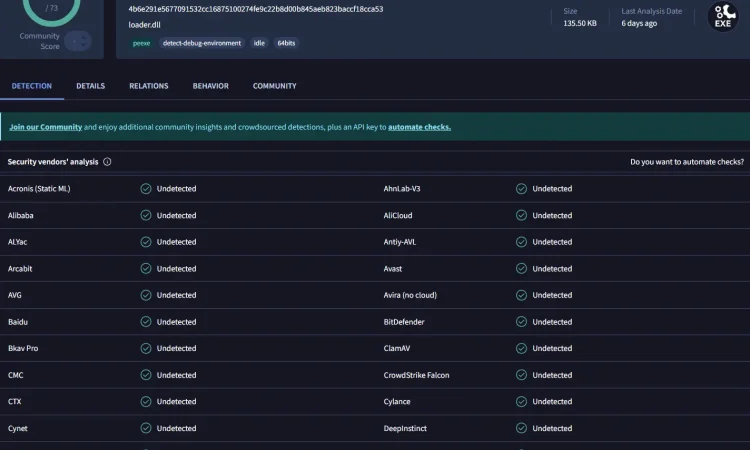This screenshot has height=450, width=750.
Task: Click the check icon in the Arcabit row
Action: 146,268
